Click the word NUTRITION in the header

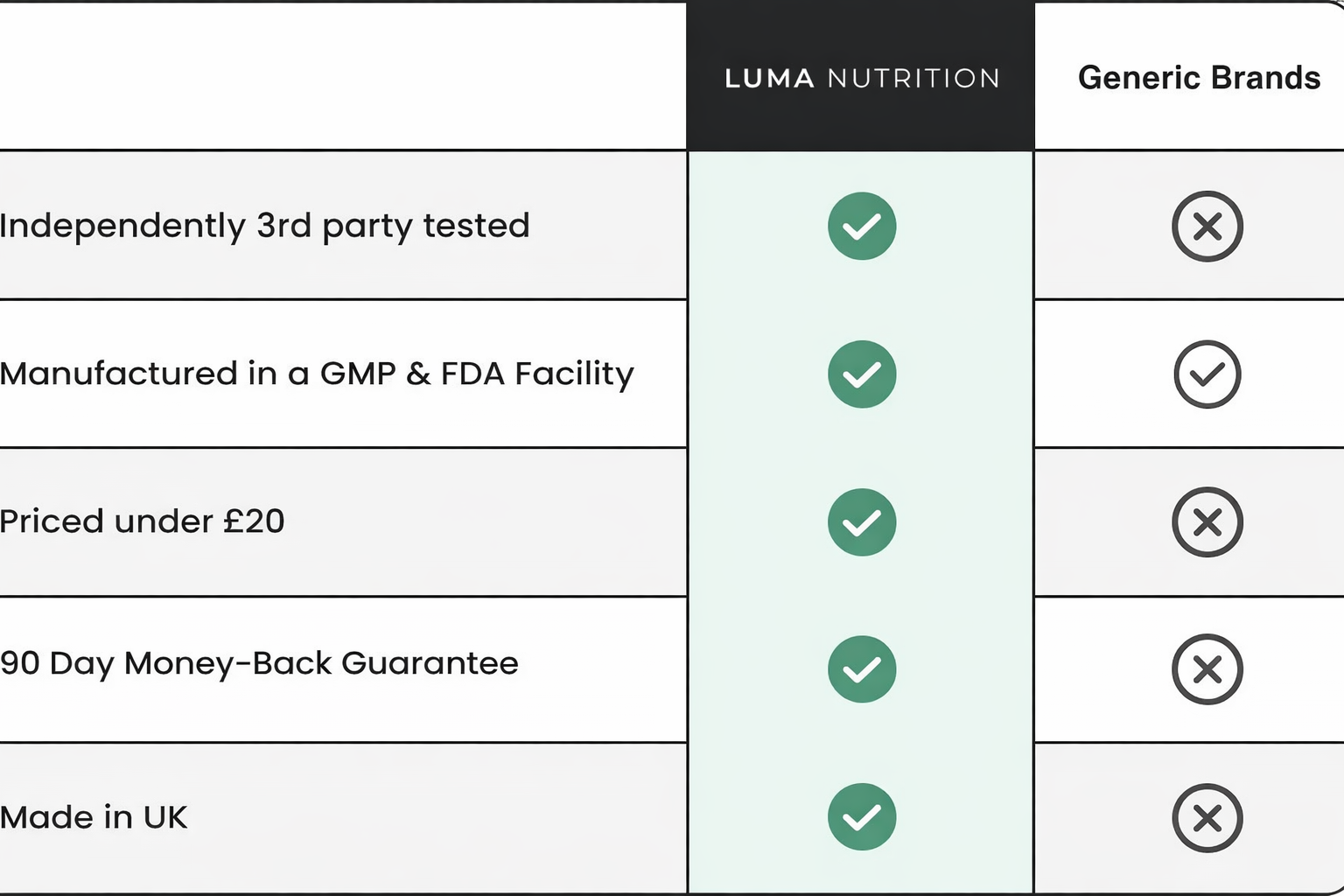click(913, 79)
